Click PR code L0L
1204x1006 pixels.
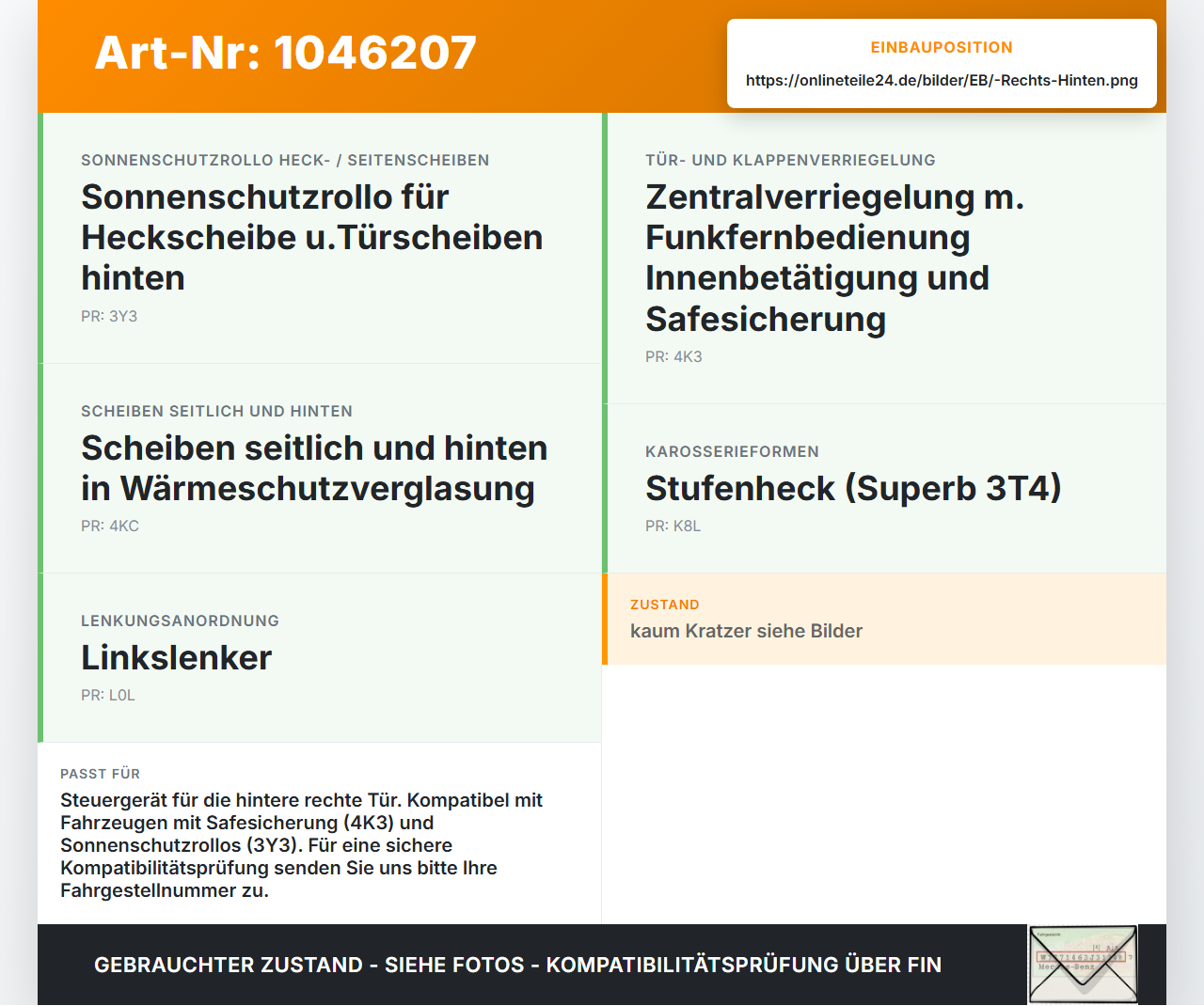108,696
